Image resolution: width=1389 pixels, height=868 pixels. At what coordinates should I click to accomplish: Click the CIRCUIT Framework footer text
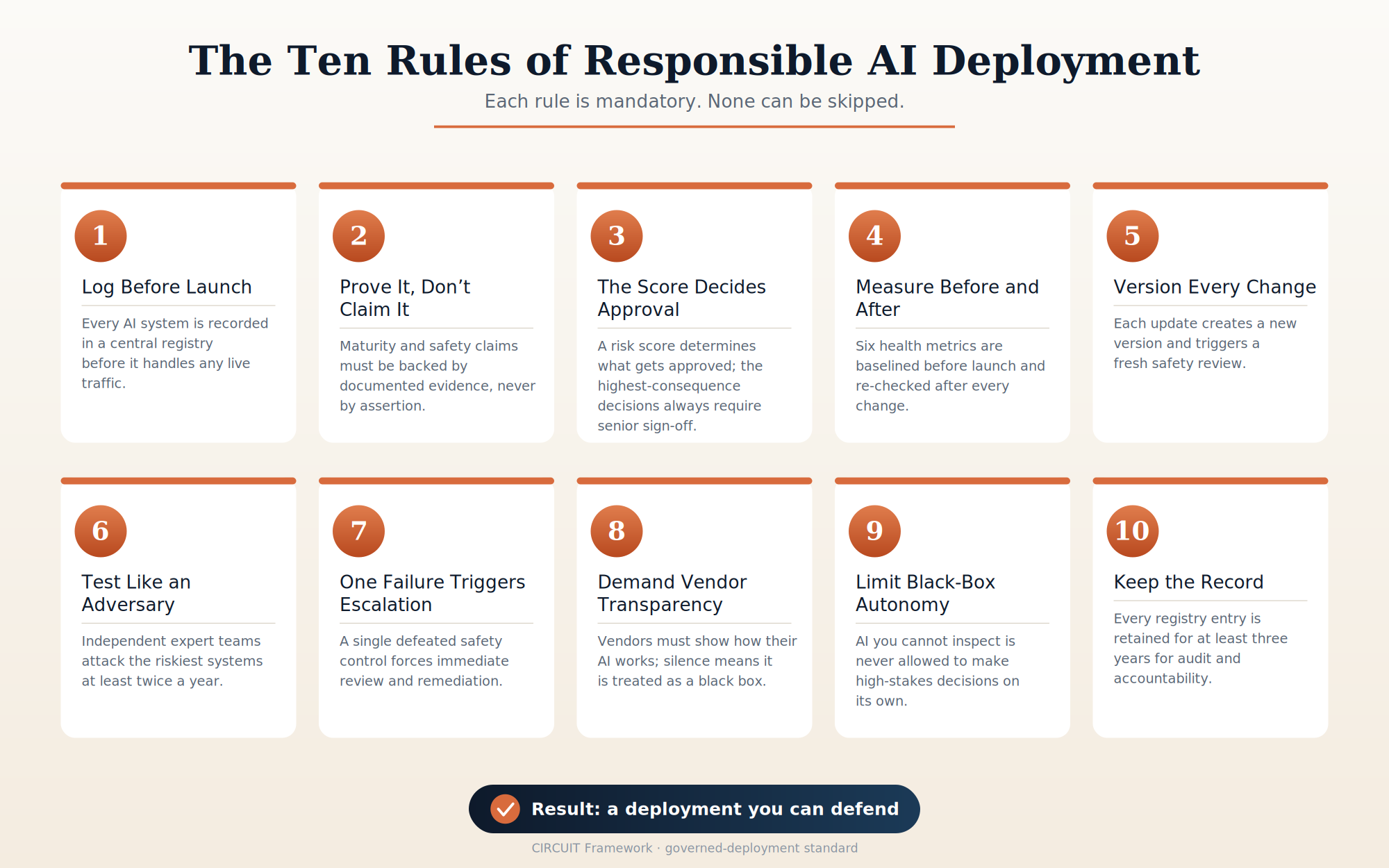tap(694, 848)
